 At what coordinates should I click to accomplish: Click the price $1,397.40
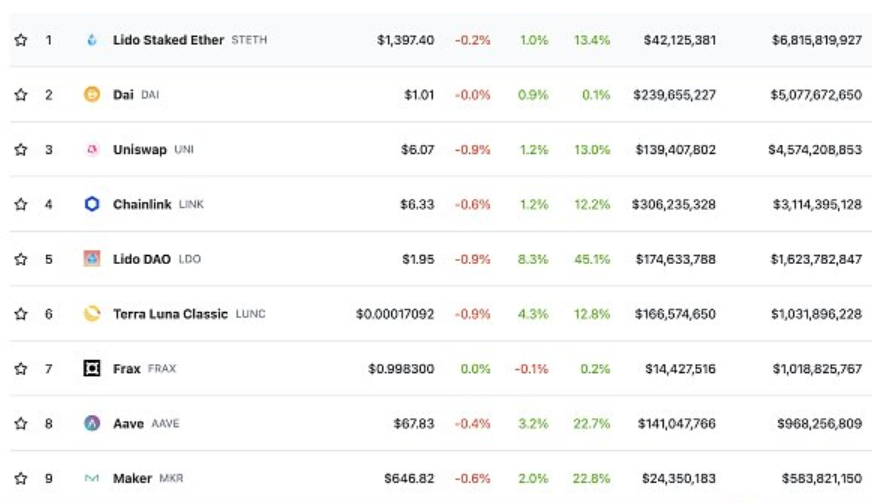(x=405, y=40)
